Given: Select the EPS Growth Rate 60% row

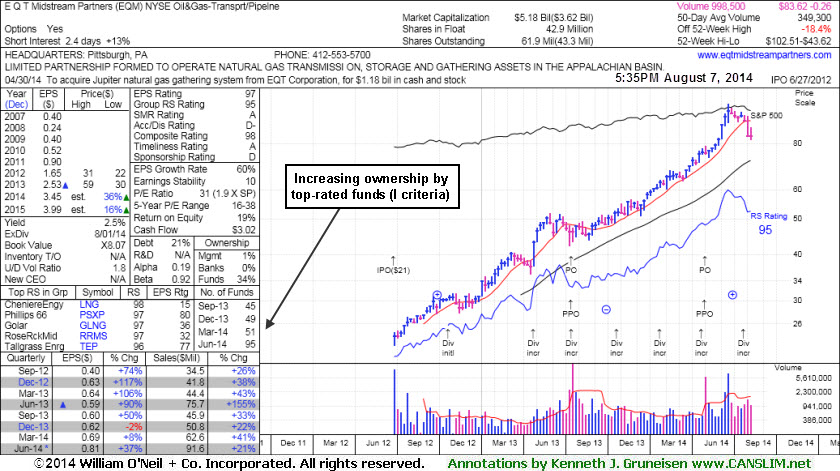Looking at the screenshot, I should pos(194,169).
